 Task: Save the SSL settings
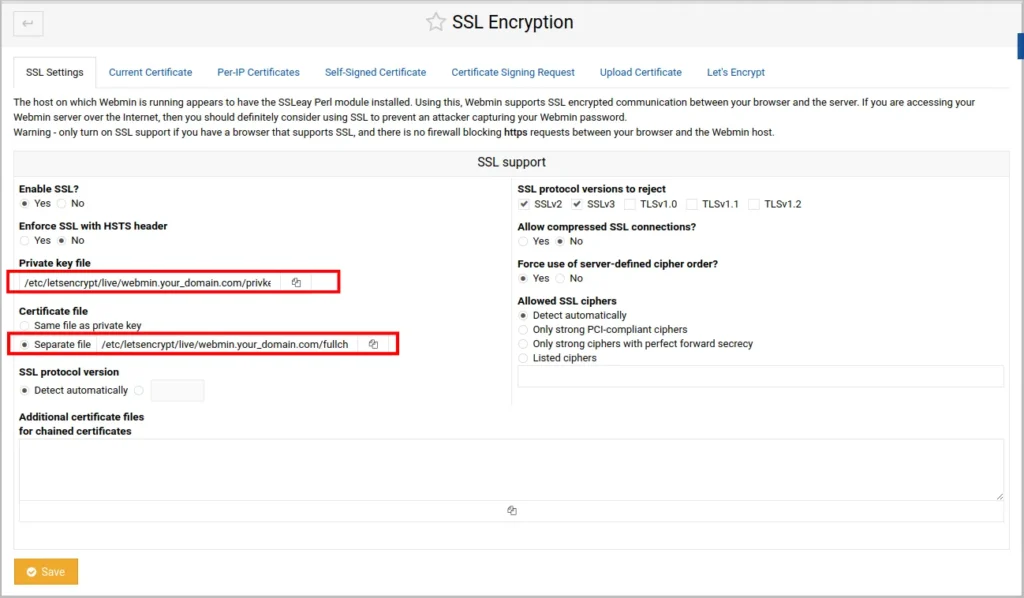[x=46, y=572]
